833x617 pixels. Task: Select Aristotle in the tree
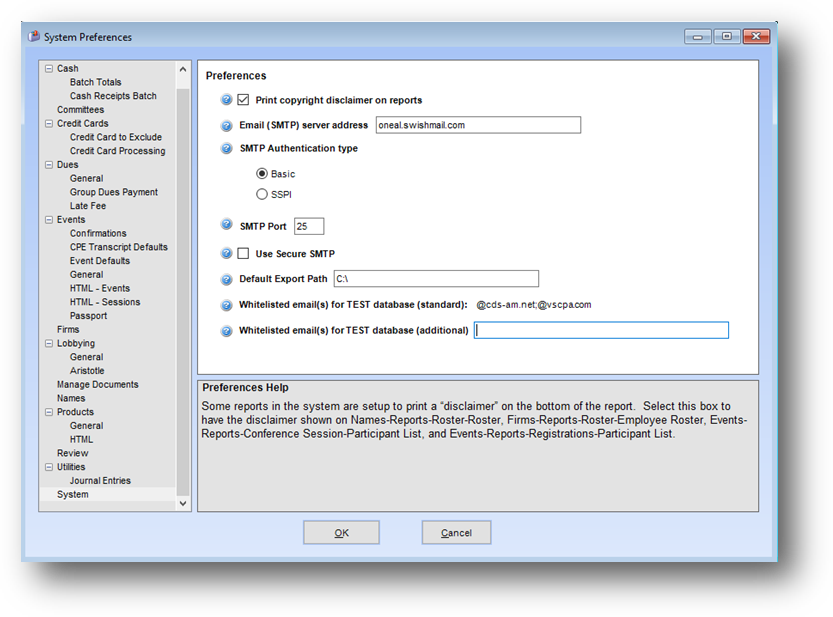(x=87, y=371)
